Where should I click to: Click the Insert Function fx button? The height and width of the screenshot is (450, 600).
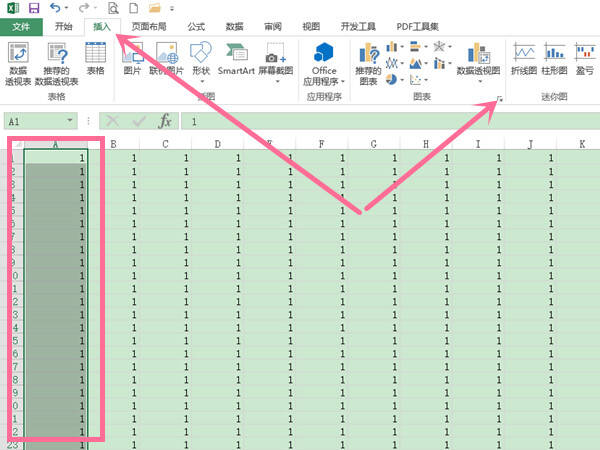[165, 121]
